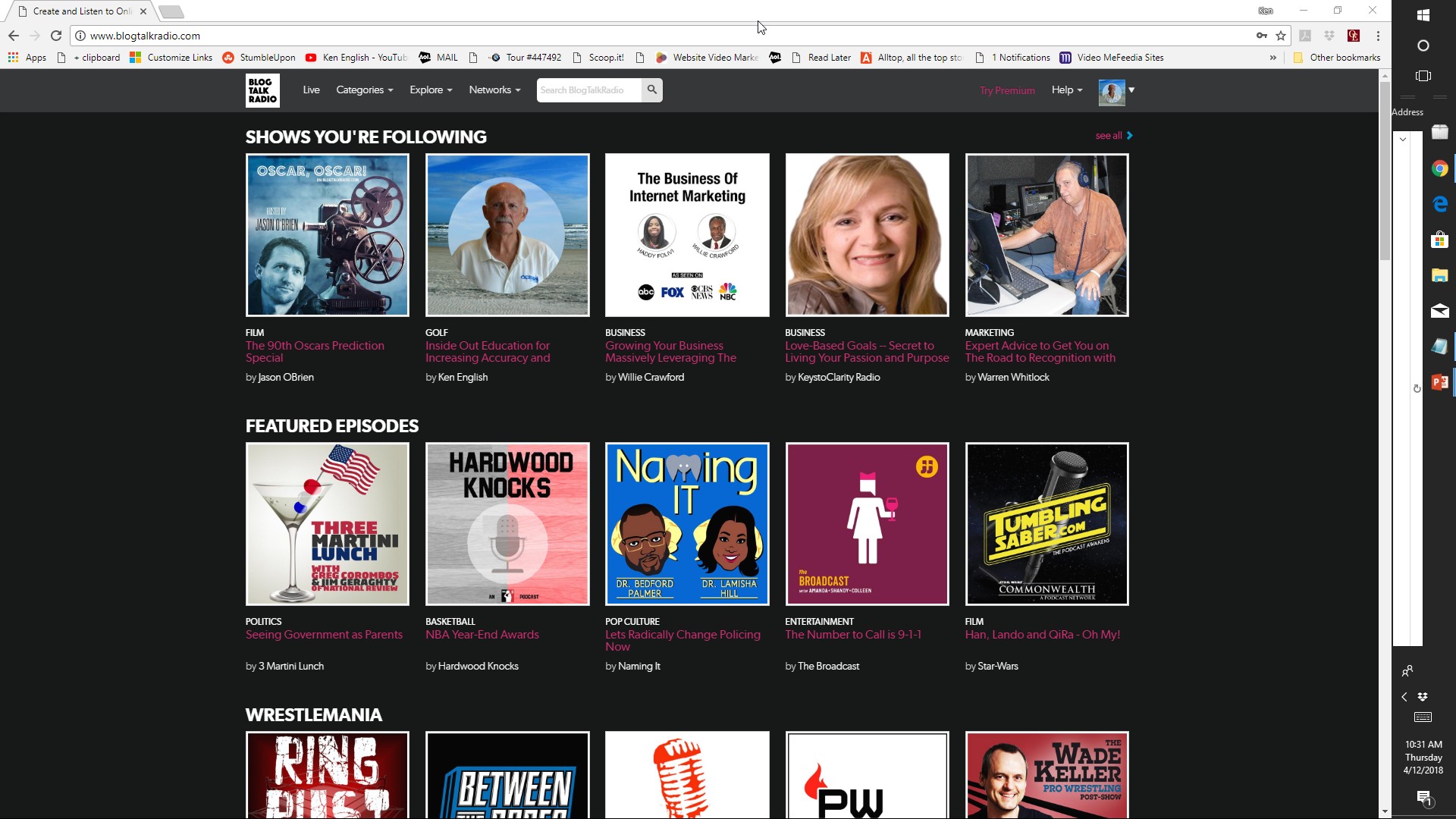Open host link Willie Crawford

651,378
